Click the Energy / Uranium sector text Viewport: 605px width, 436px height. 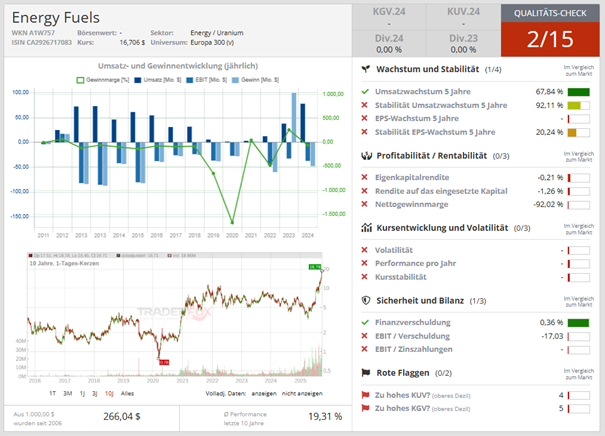tap(217, 33)
